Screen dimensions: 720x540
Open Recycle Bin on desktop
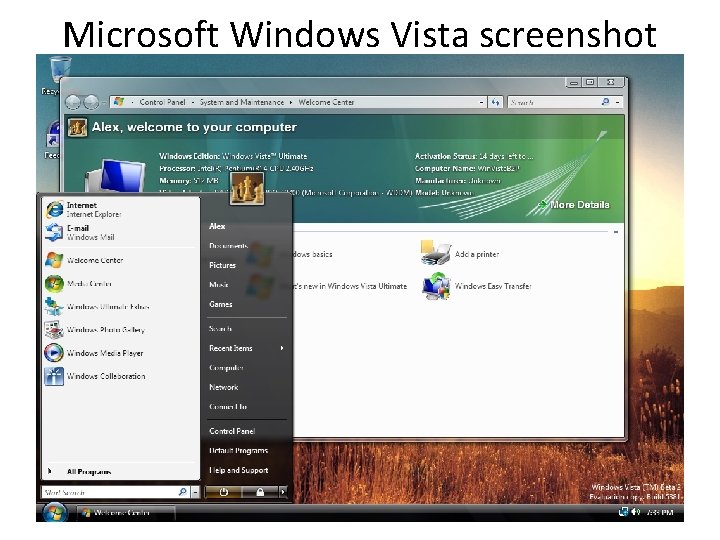tap(59, 73)
